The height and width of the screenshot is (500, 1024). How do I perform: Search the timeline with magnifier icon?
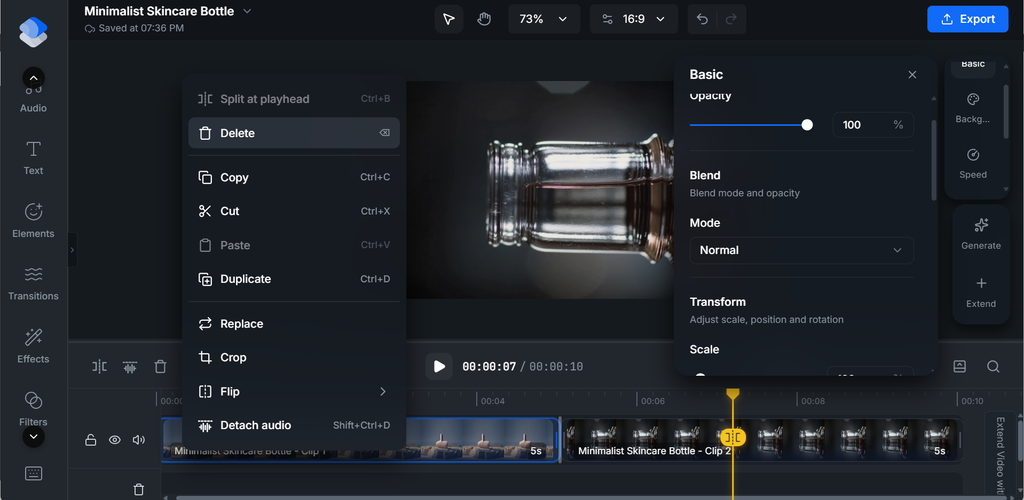[993, 366]
